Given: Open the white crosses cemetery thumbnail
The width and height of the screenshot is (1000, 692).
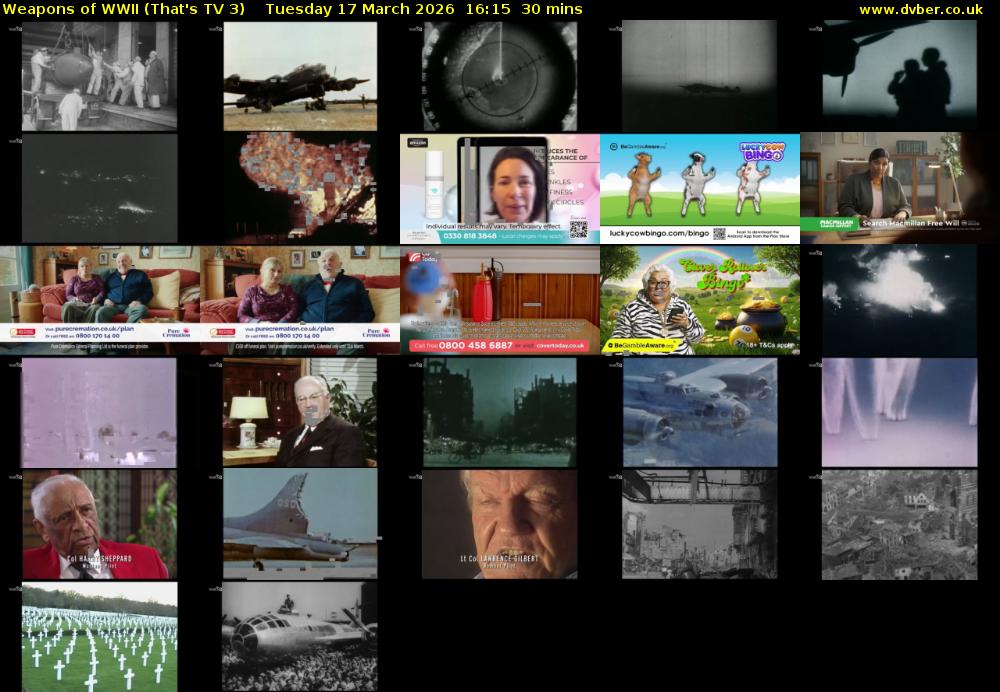Looking at the screenshot, I should pyautogui.click(x=99, y=636).
